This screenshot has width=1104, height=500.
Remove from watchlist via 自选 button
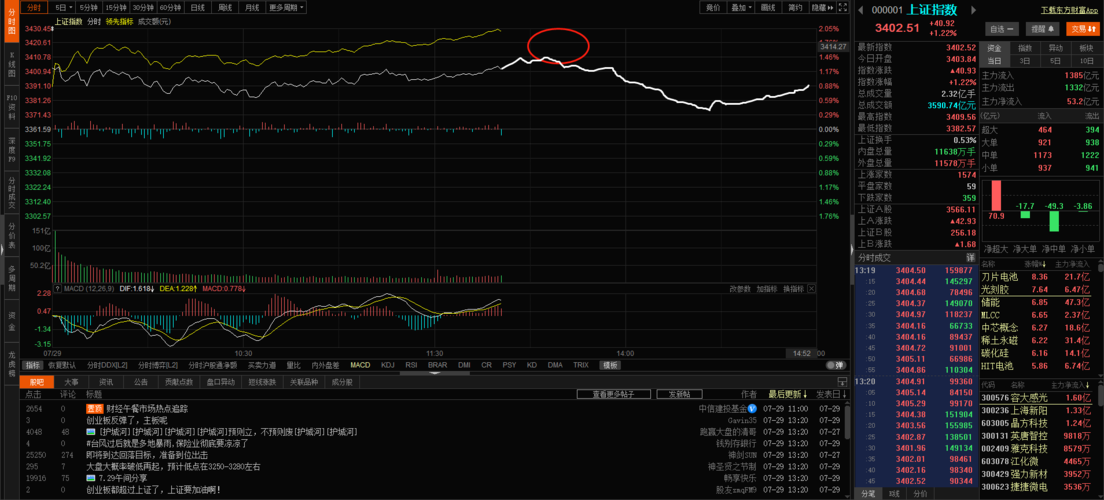tap(1003, 29)
